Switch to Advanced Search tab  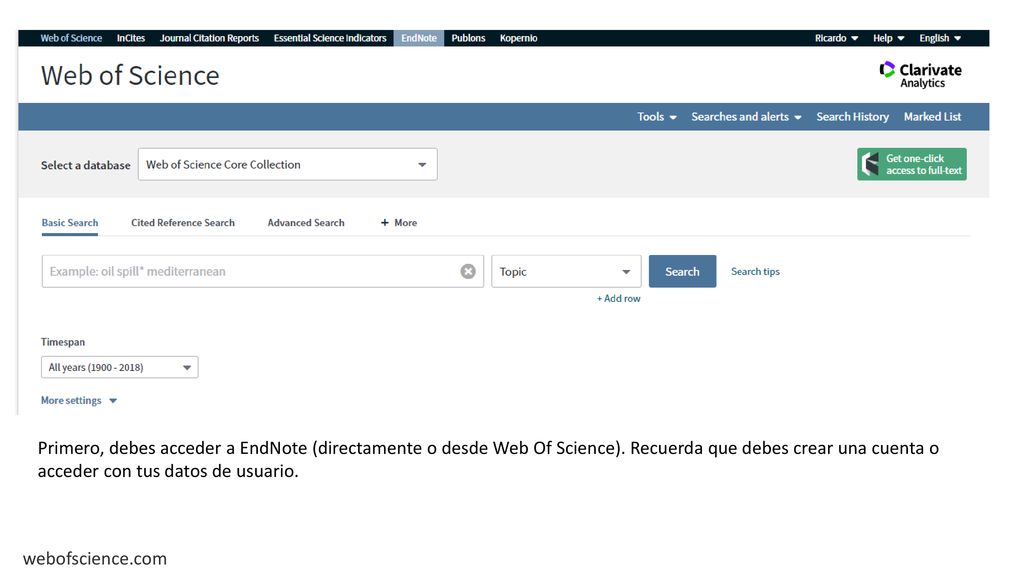(x=306, y=223)
